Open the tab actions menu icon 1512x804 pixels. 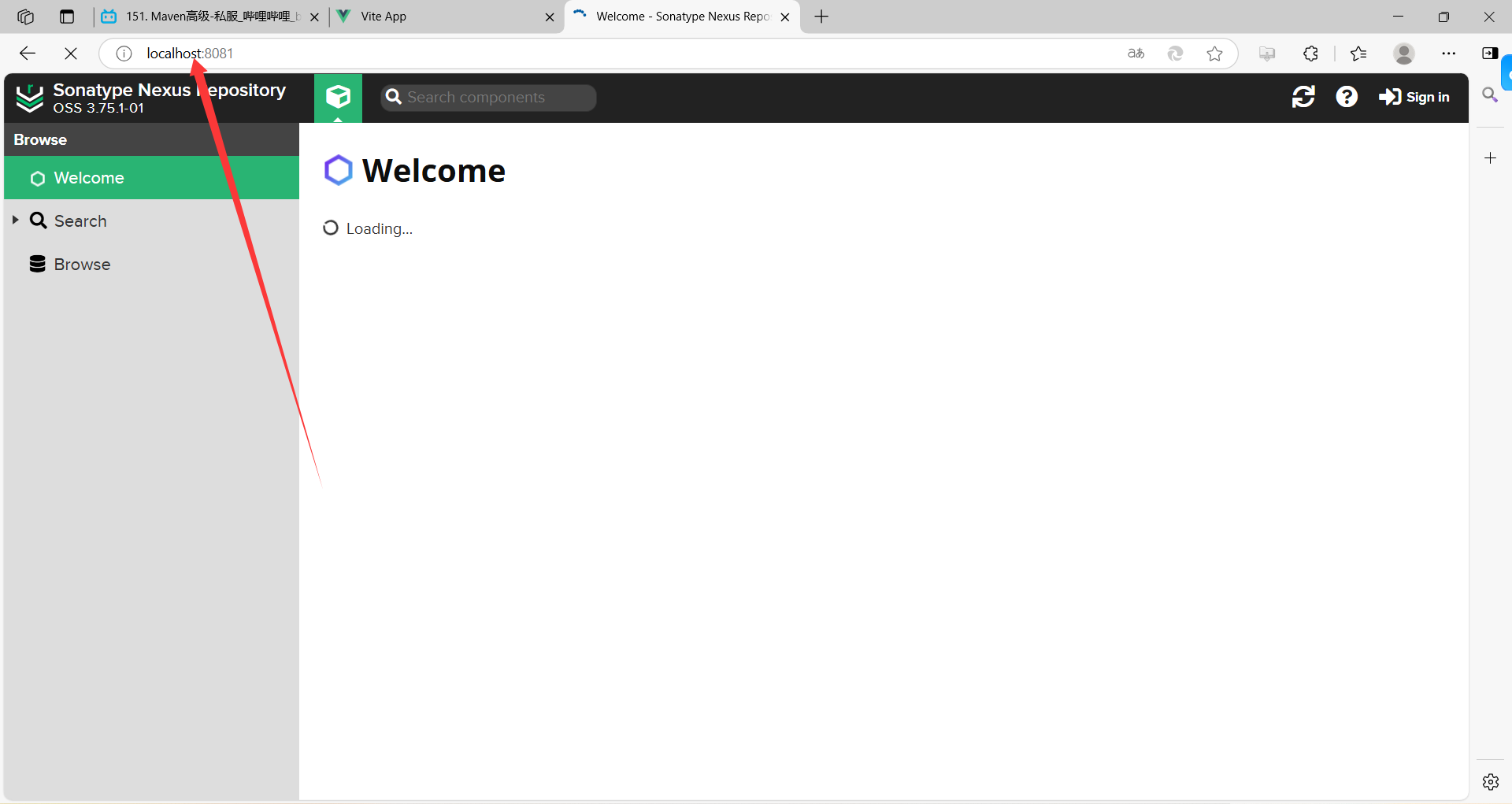(x=67, y=17)
